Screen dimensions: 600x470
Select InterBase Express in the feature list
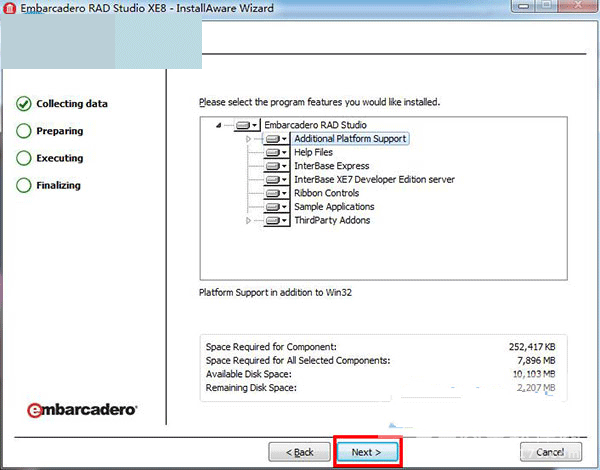[x=331, y=166]
